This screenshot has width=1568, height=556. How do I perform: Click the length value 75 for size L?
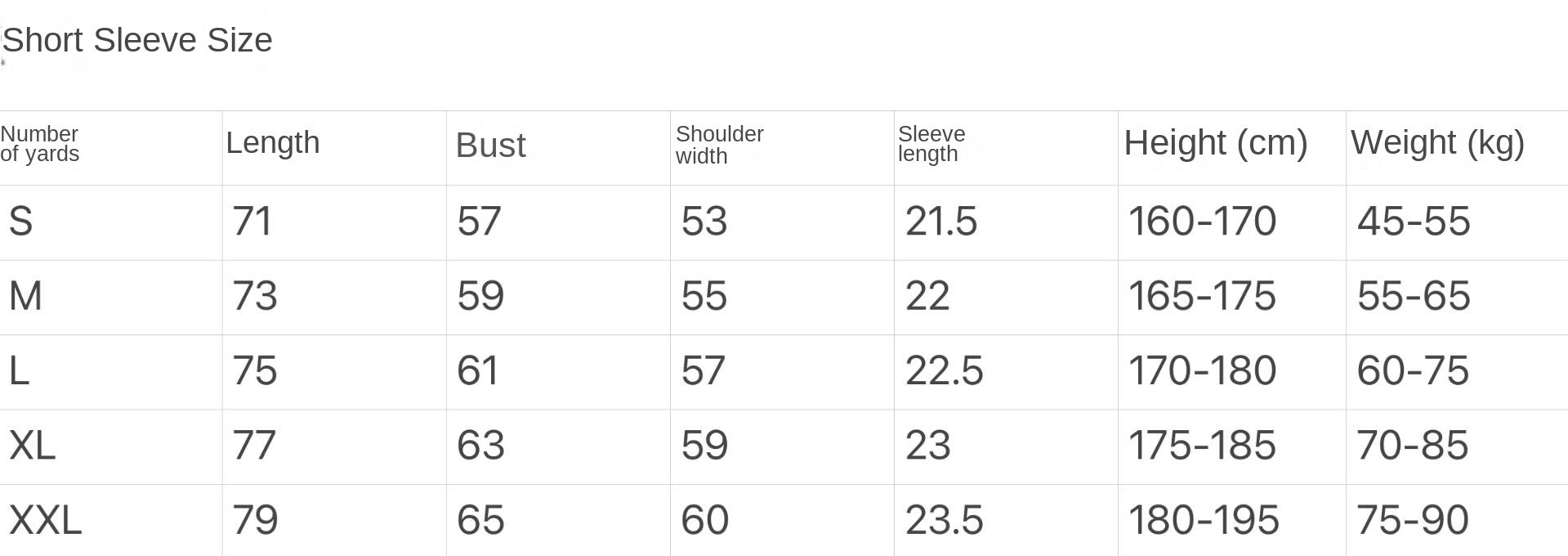pyautogui.click(x=255, y=370)
